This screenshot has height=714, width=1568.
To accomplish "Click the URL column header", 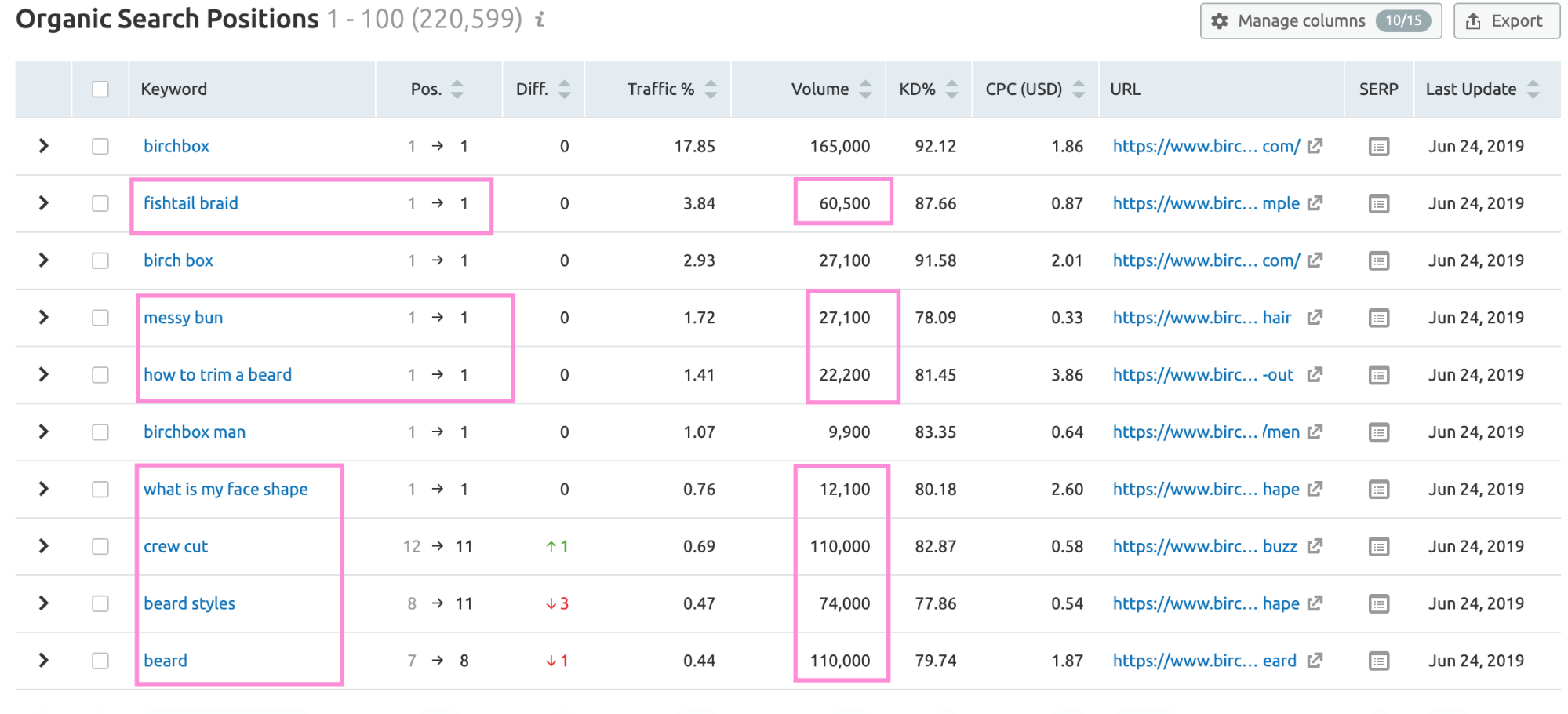I will coord(1126,89).
